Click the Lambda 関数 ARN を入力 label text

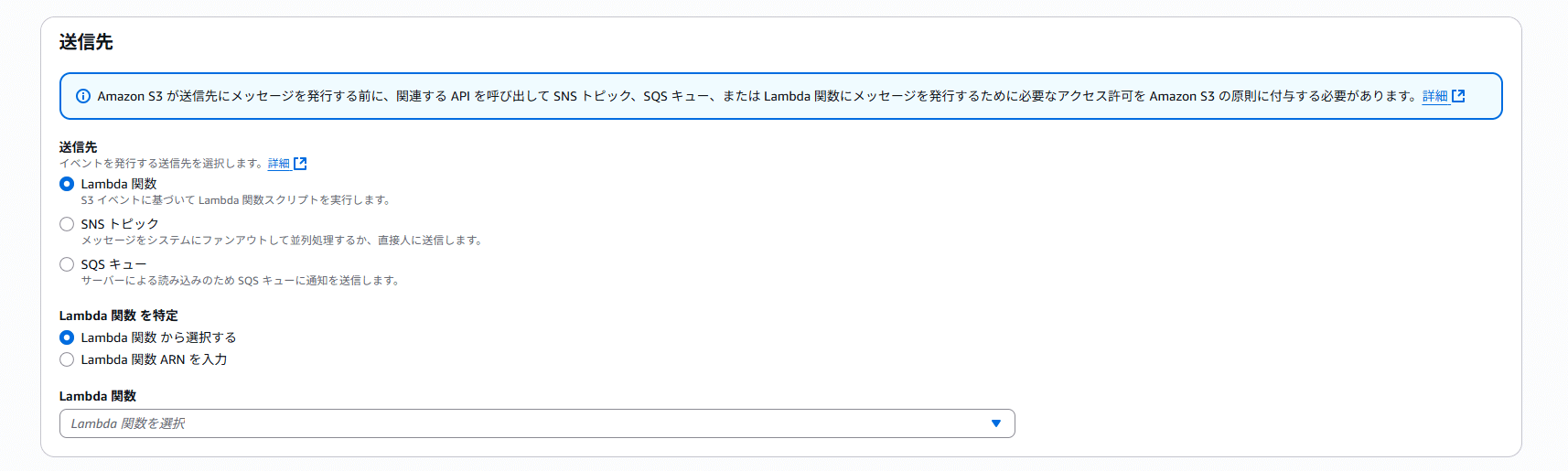click(154, 359)
